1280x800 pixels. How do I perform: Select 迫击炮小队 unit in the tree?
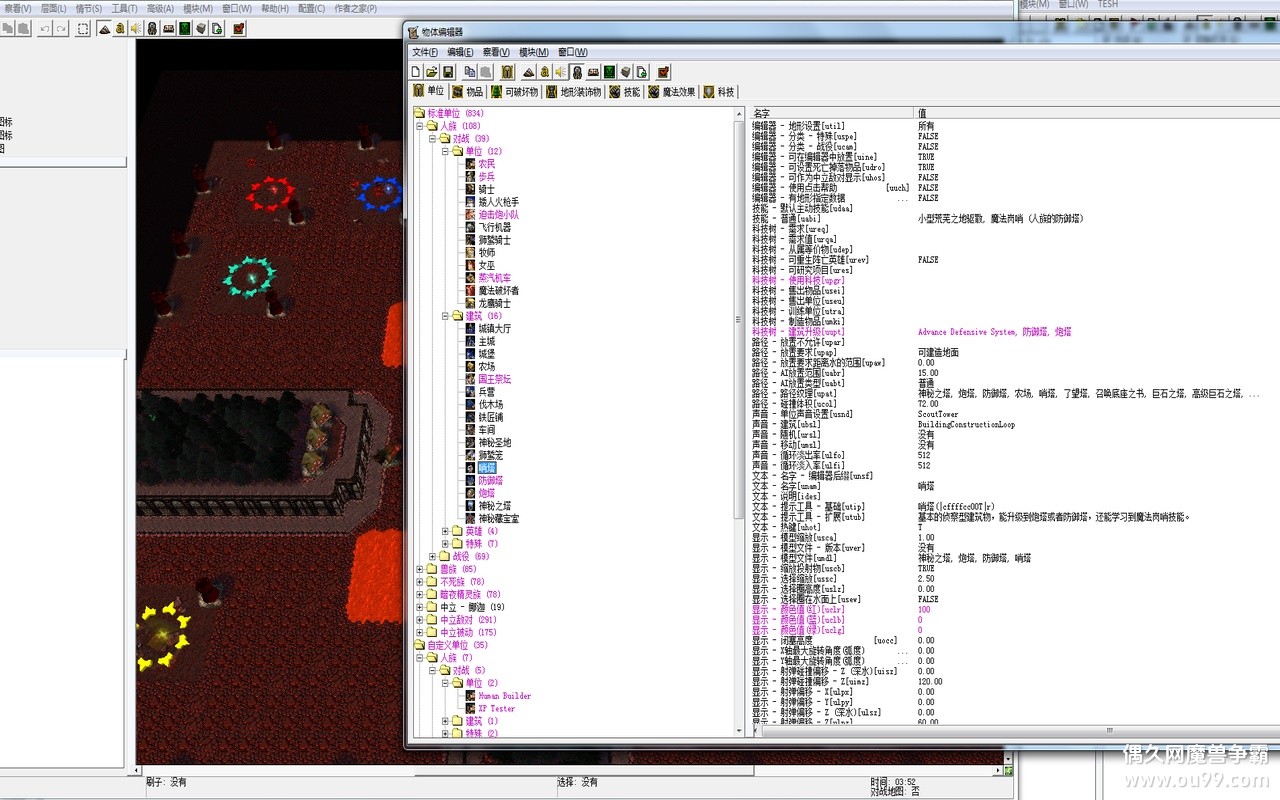click(x=498, y=215)
